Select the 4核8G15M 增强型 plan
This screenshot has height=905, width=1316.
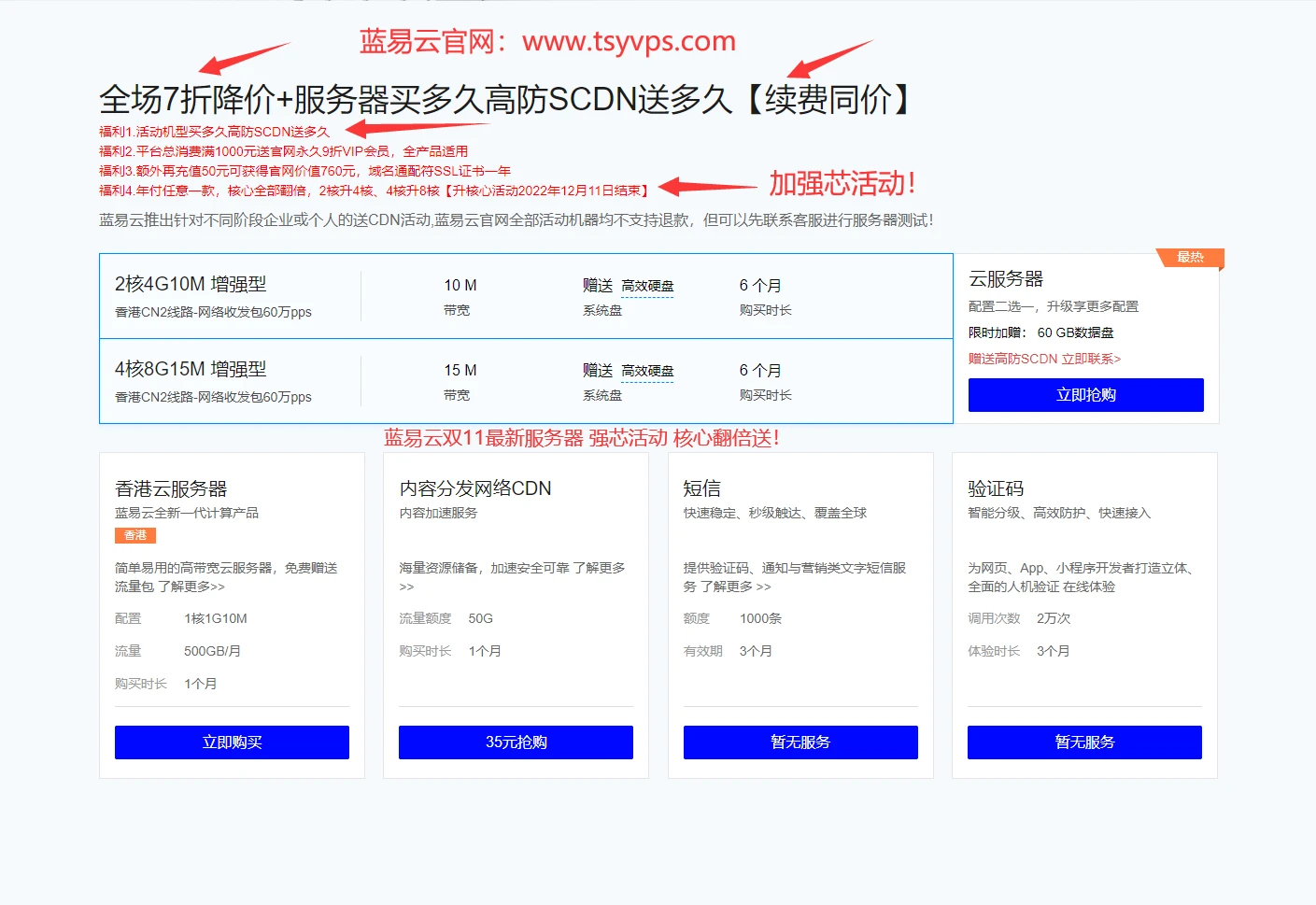pyautogui.click(x=191, y=370)
